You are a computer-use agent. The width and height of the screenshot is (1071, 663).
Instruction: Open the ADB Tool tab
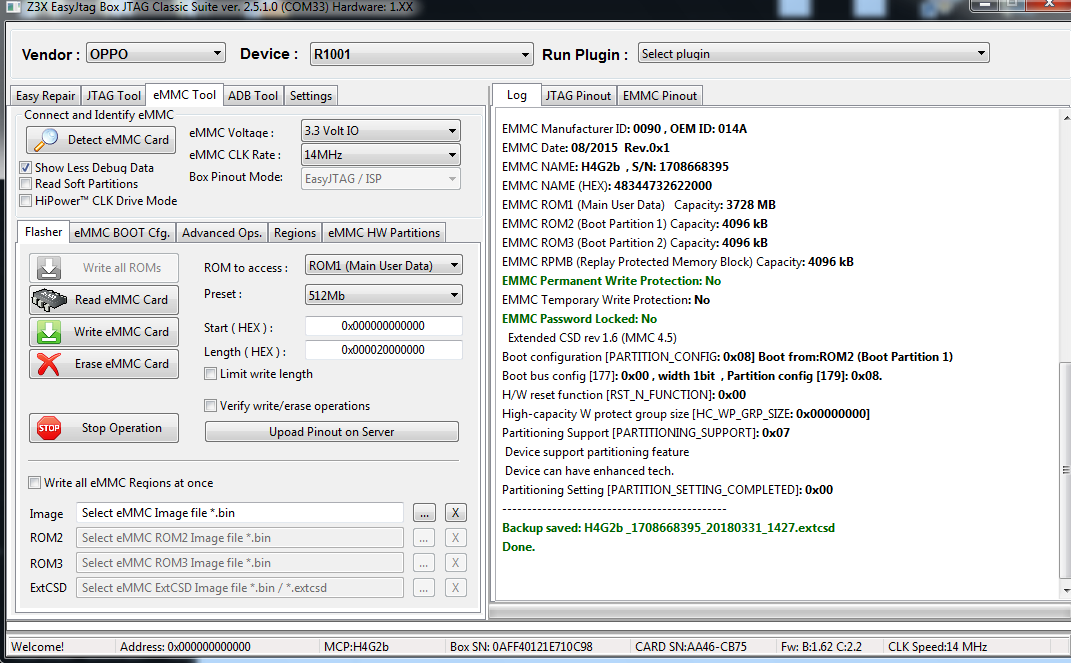click(253, 96)
